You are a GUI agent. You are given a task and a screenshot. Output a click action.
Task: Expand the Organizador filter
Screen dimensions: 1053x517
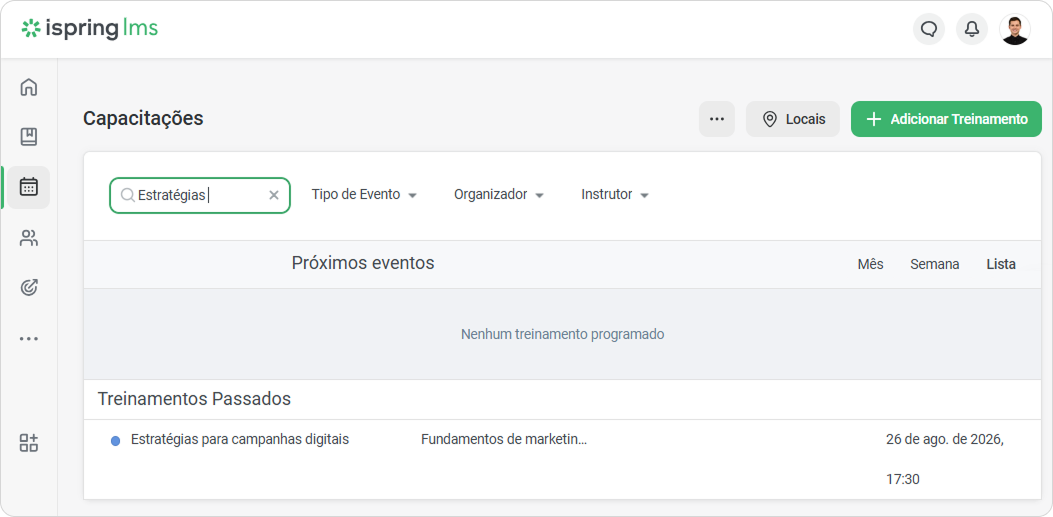[498, 195]
